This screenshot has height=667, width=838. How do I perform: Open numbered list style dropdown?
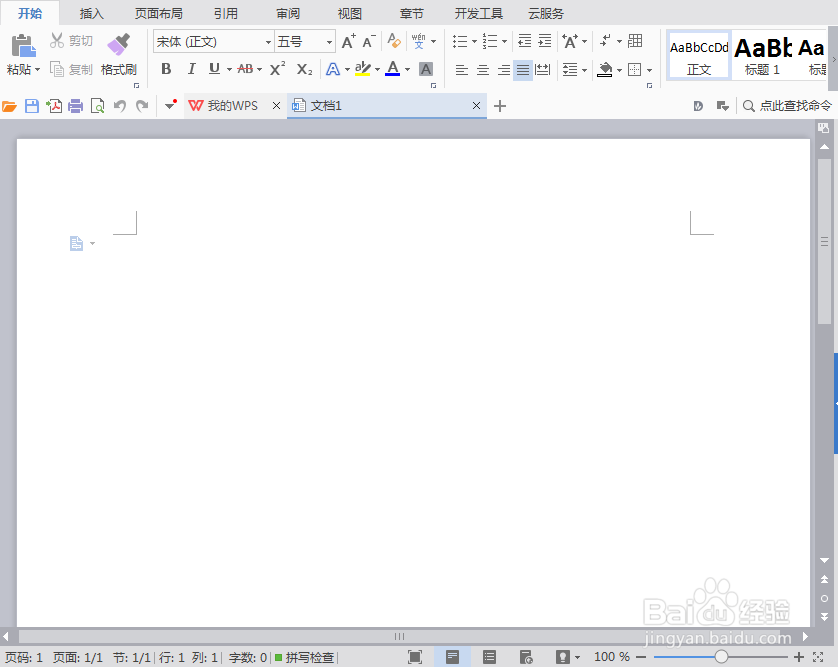(x=505, y=41)
